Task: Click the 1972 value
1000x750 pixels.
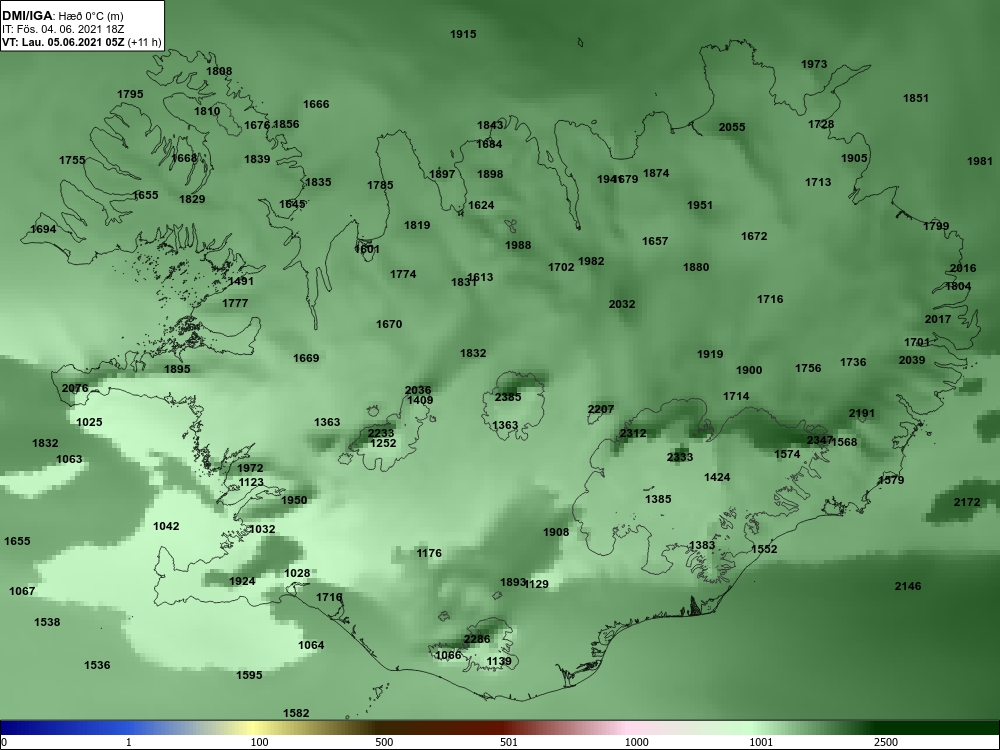Action: (250, 469)
